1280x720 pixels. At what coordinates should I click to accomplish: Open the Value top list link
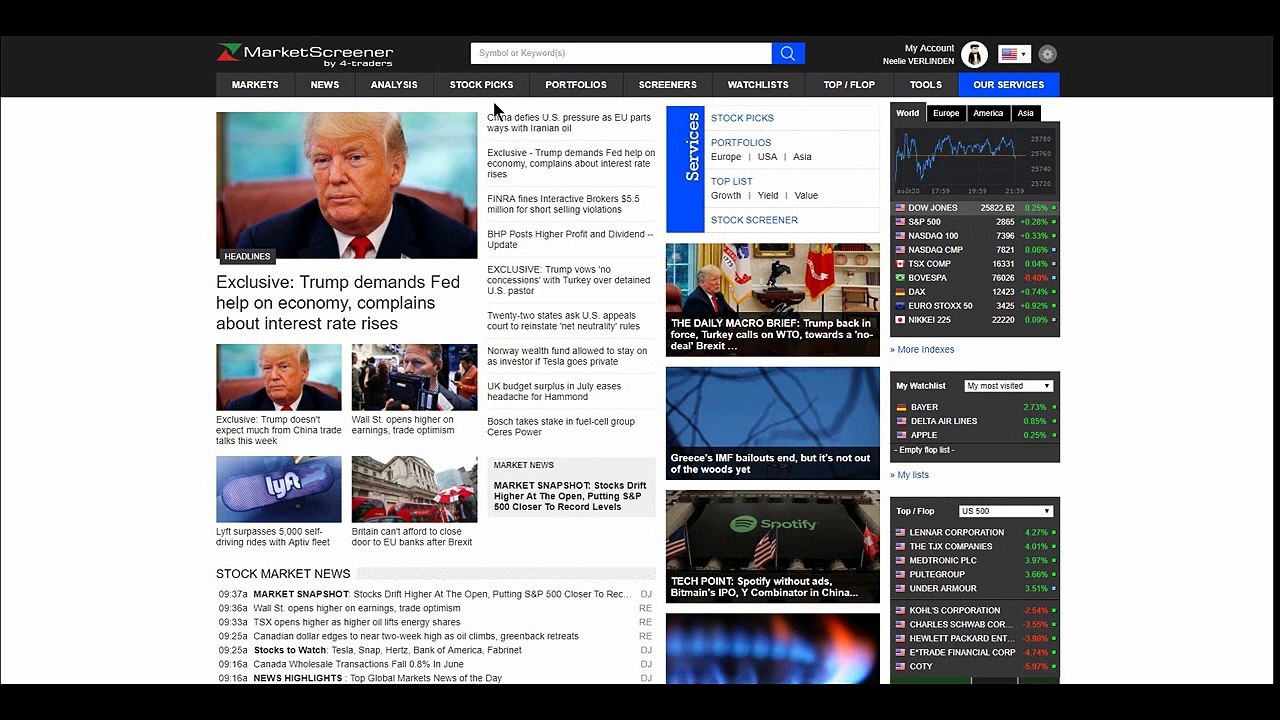[x=806, y=196]
